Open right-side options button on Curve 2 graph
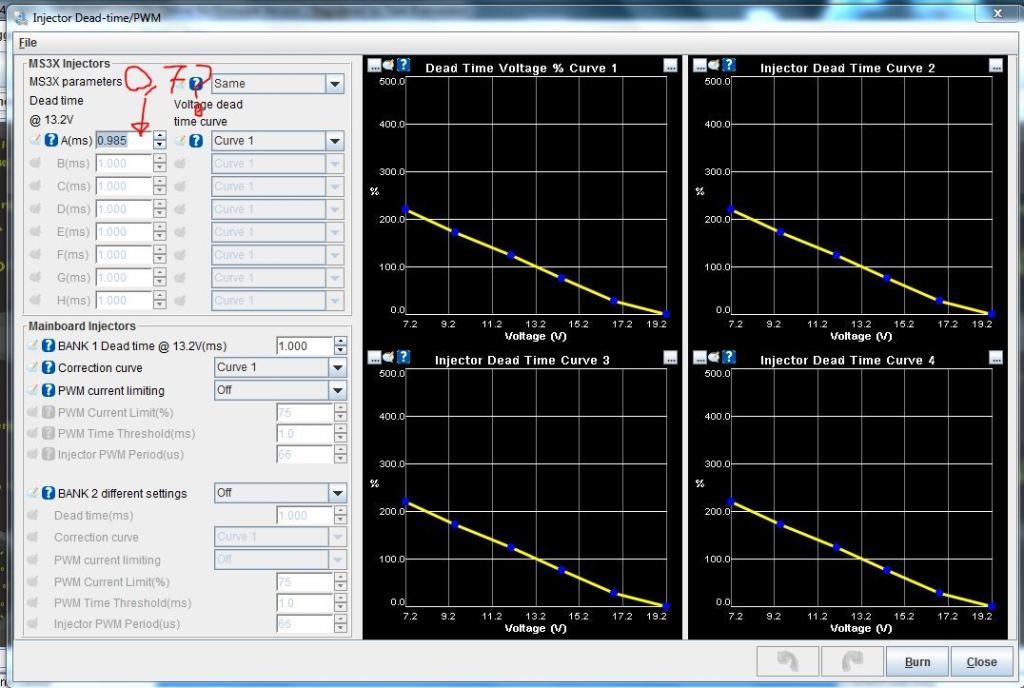The width and height of the screenshot is (1024, 688). 995,65
